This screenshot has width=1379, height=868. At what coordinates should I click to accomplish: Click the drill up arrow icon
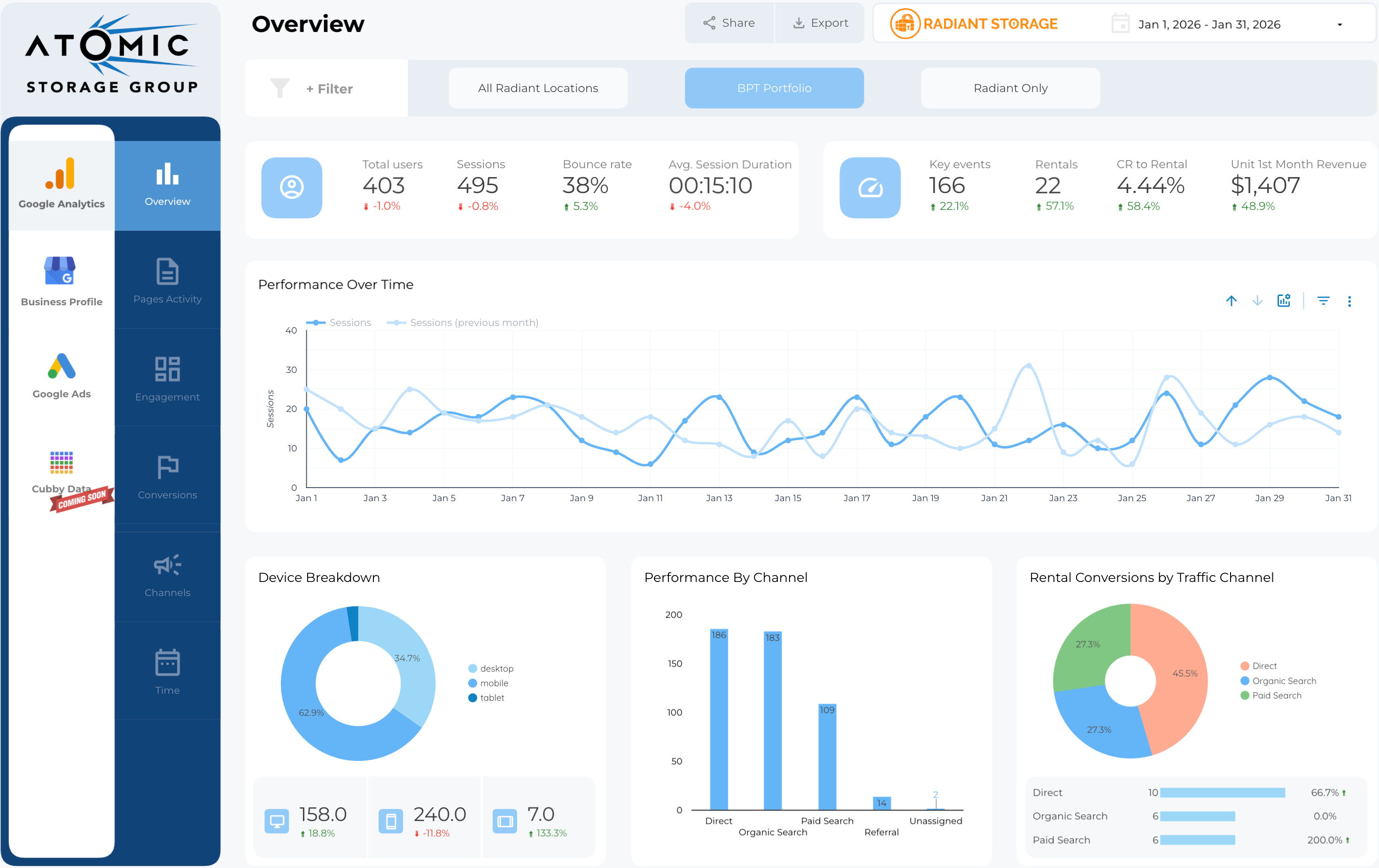coord(1231,301)
